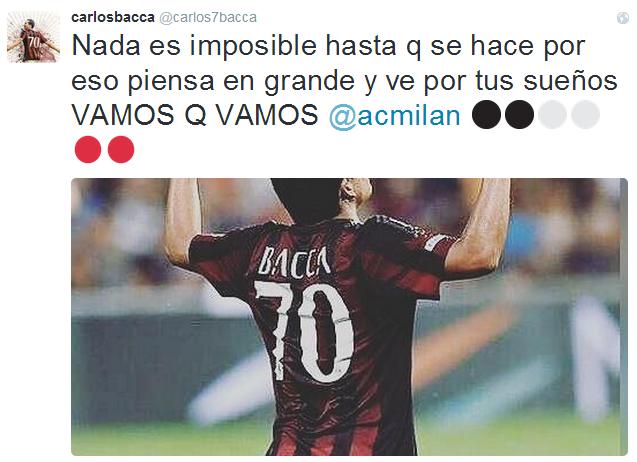Click the globe icon on tweet
637x462 pixels.
point(622,18)
